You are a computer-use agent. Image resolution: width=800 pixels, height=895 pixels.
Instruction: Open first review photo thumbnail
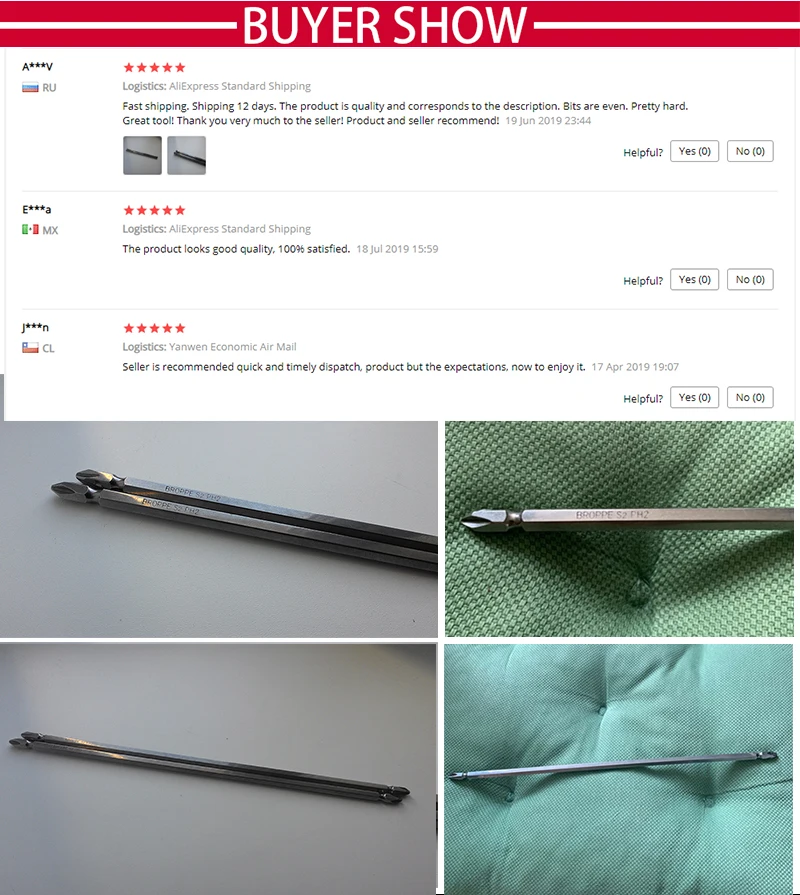[x=142, y=155]
